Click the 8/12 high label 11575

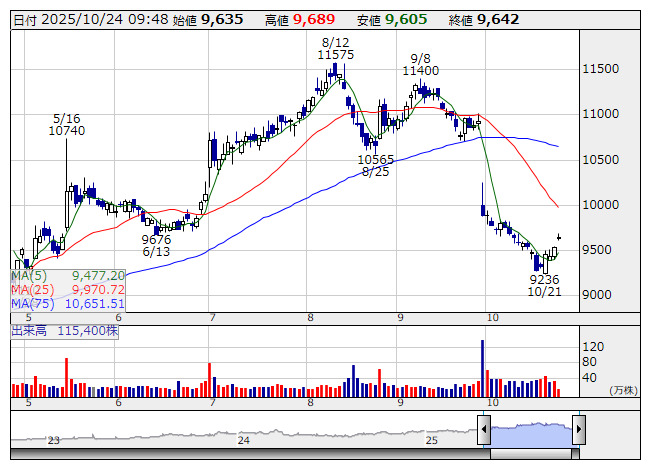[x=336, y=56]
